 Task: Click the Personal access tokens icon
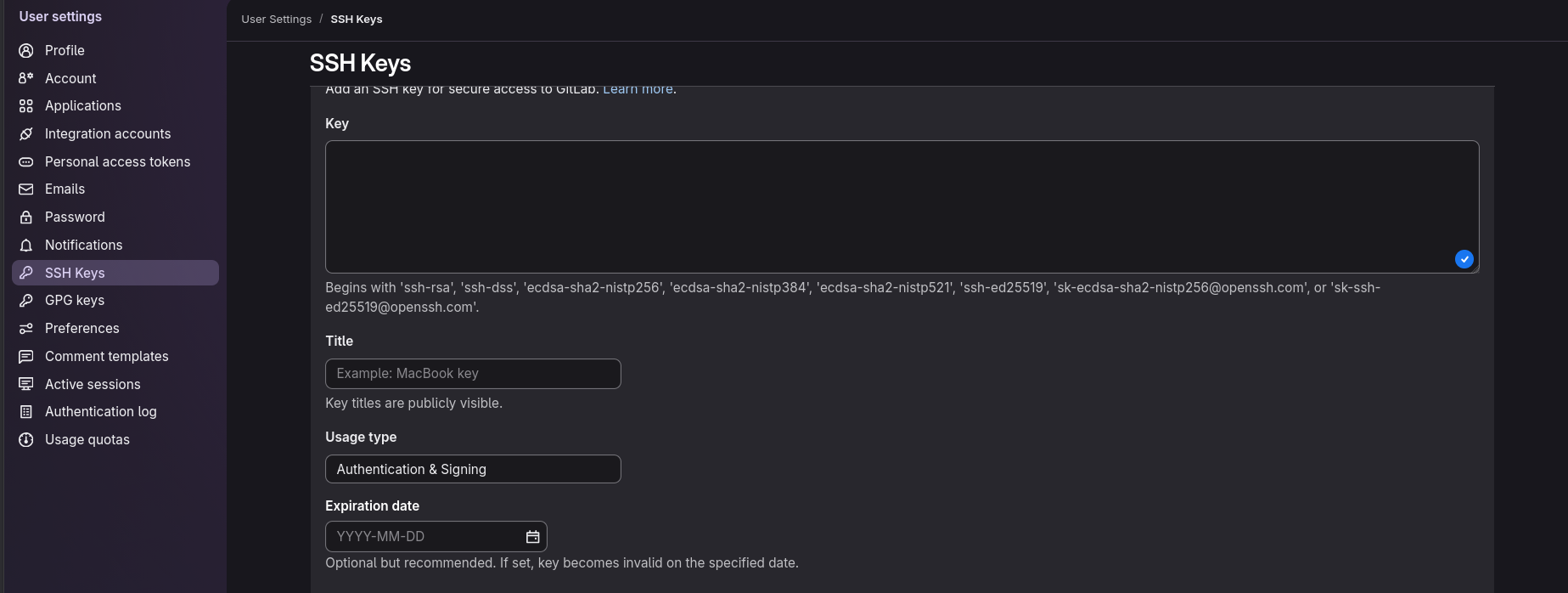tap(26, 161)
